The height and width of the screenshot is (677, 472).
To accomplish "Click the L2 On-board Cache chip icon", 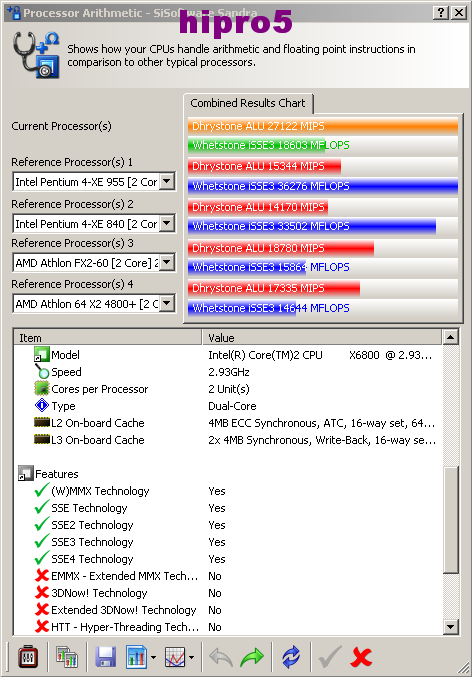I will click(41, 422).
